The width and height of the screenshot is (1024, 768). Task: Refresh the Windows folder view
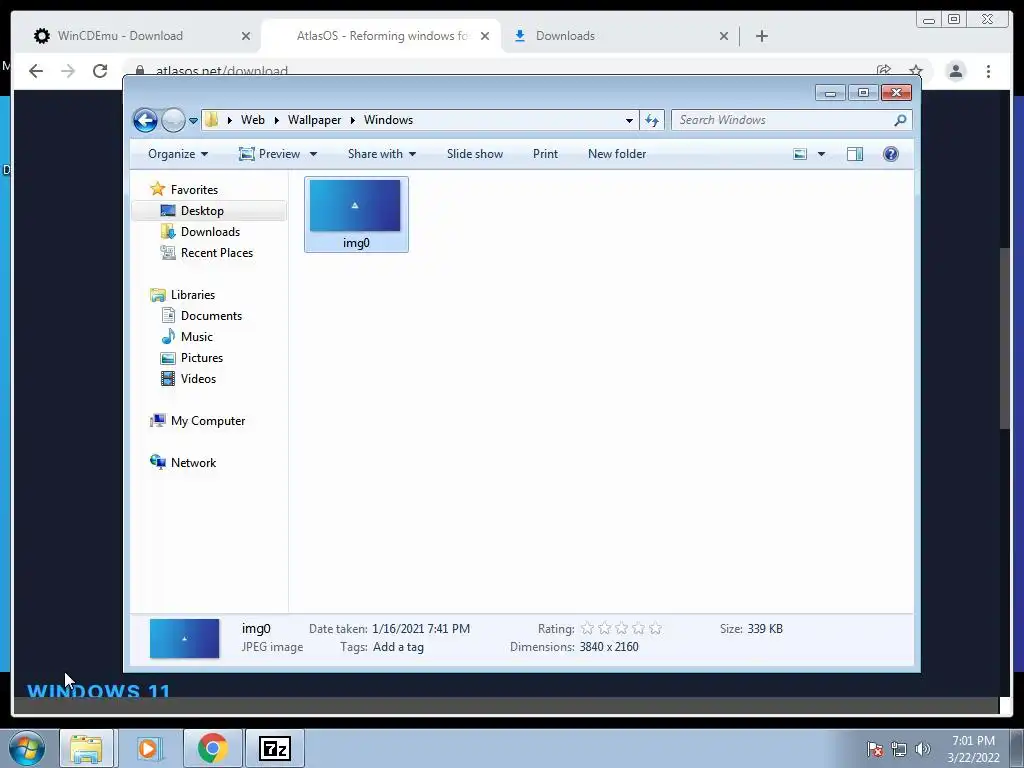[x=652, y=120]
